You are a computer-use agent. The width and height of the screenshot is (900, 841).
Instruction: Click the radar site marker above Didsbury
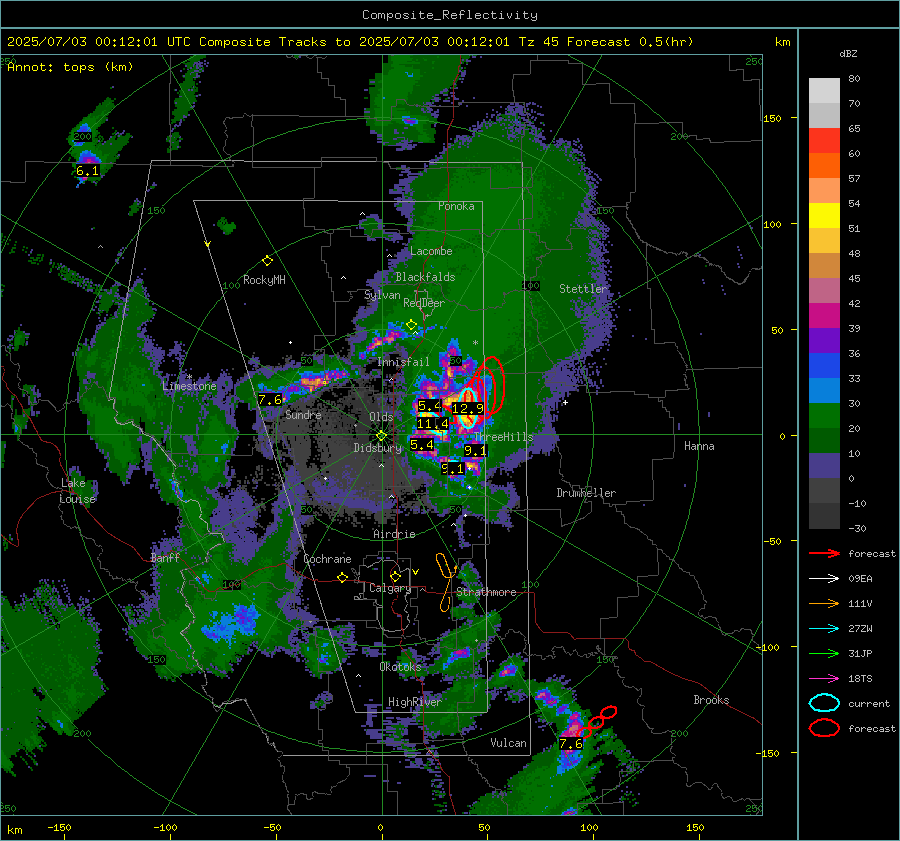[381, 436]
